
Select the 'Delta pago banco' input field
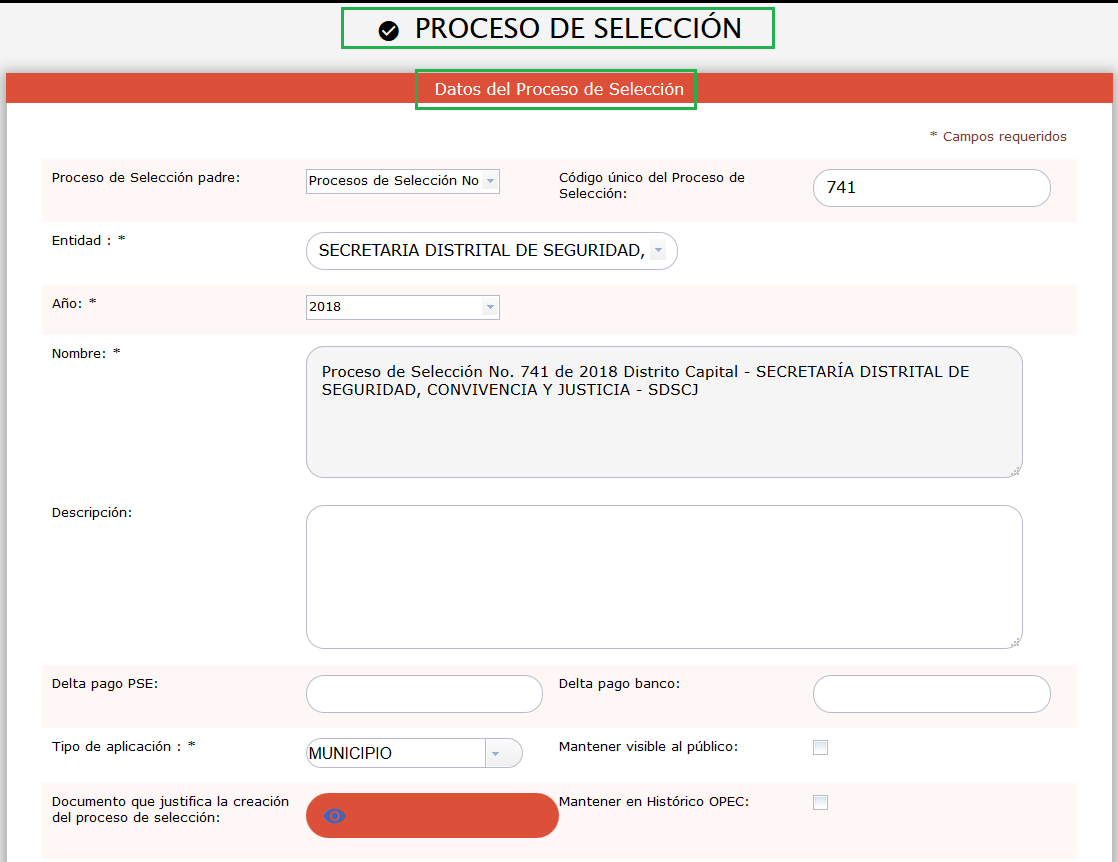[x=931, y=694]
